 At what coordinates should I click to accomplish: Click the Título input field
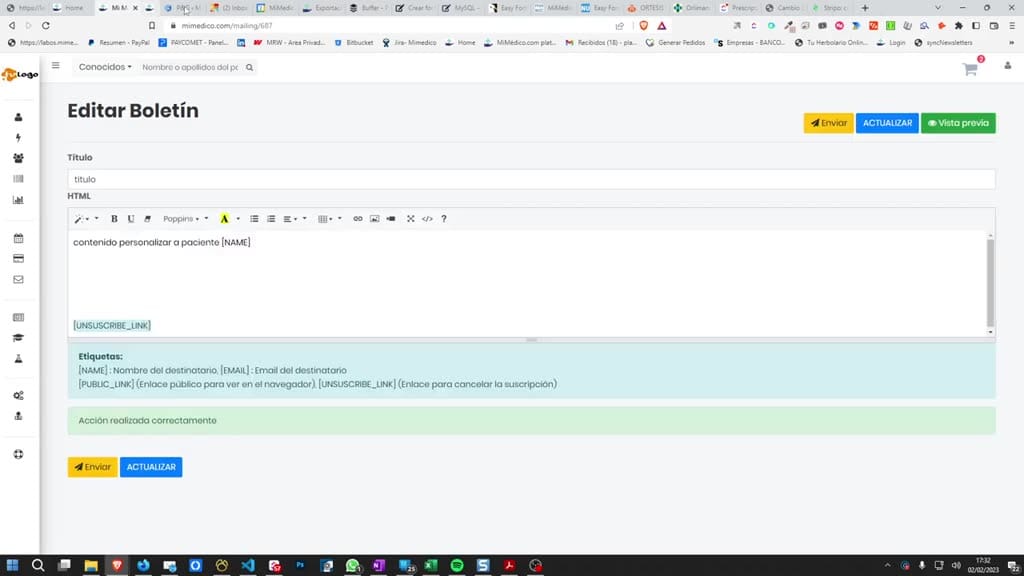click(531, 179)
